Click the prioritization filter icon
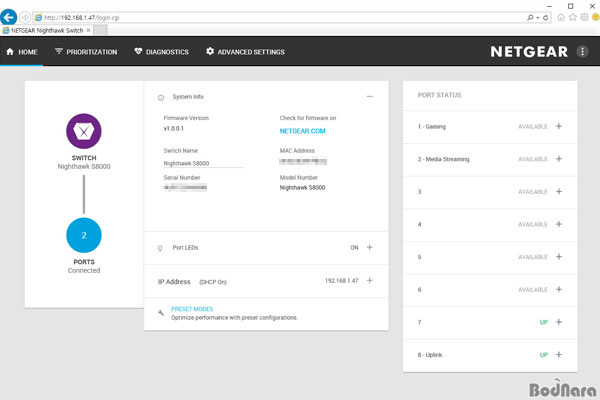Screen dimensions: 600x400 click(x=59, y=51)
